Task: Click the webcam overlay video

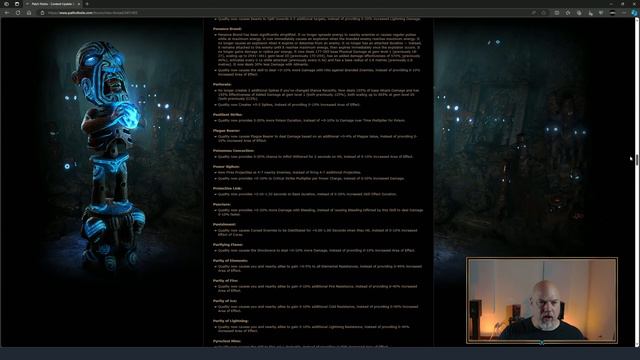Action: (x=542, y=300)
